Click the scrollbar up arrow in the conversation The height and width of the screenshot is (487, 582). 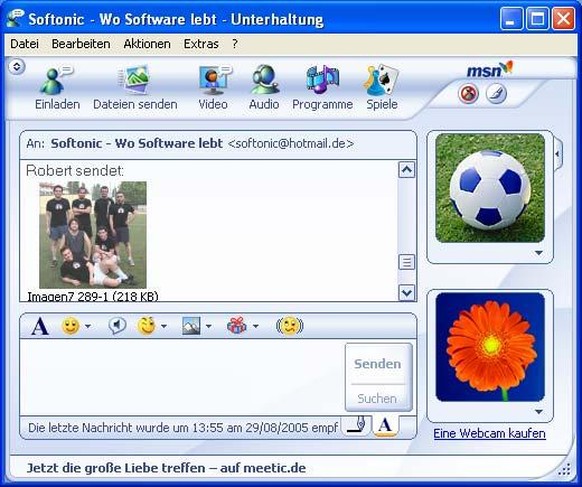(x=406, y=170)
